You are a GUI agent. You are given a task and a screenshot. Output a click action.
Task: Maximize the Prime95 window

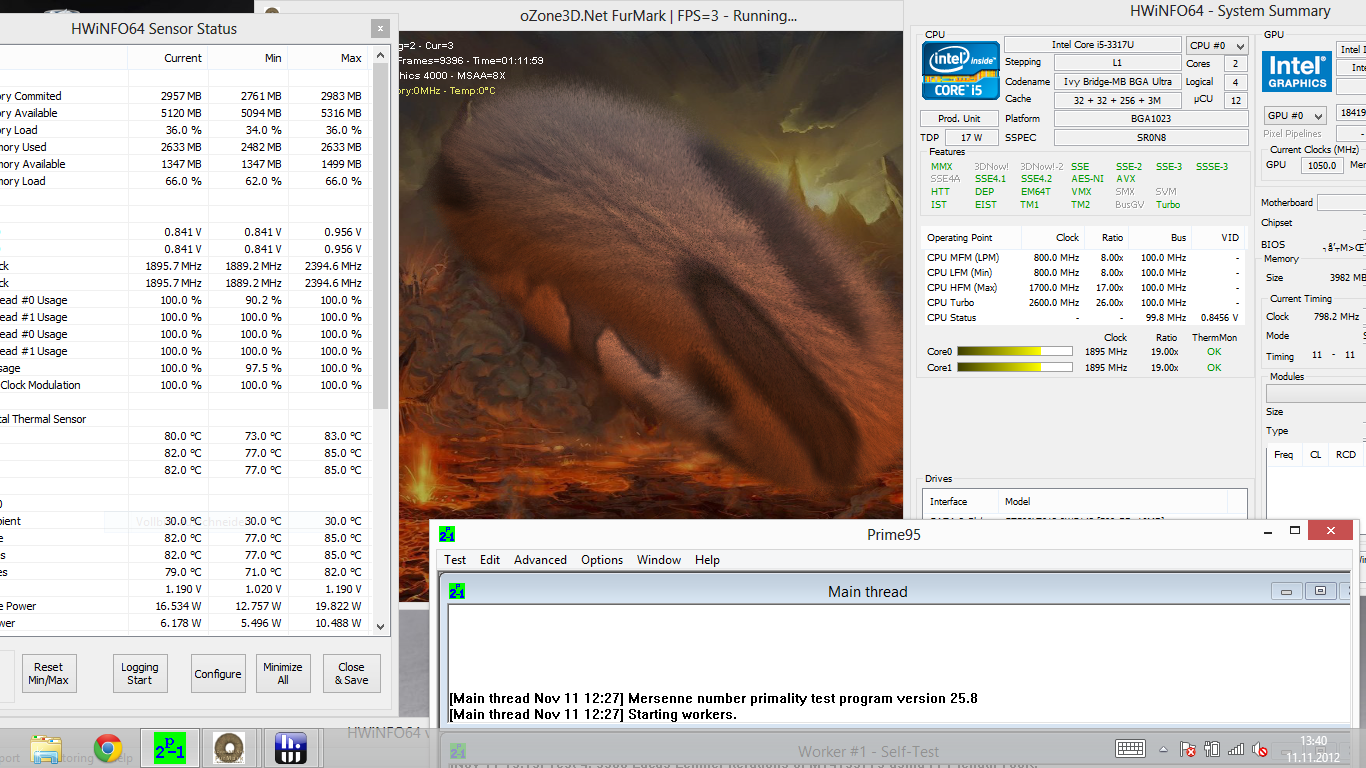[1295, 530]
